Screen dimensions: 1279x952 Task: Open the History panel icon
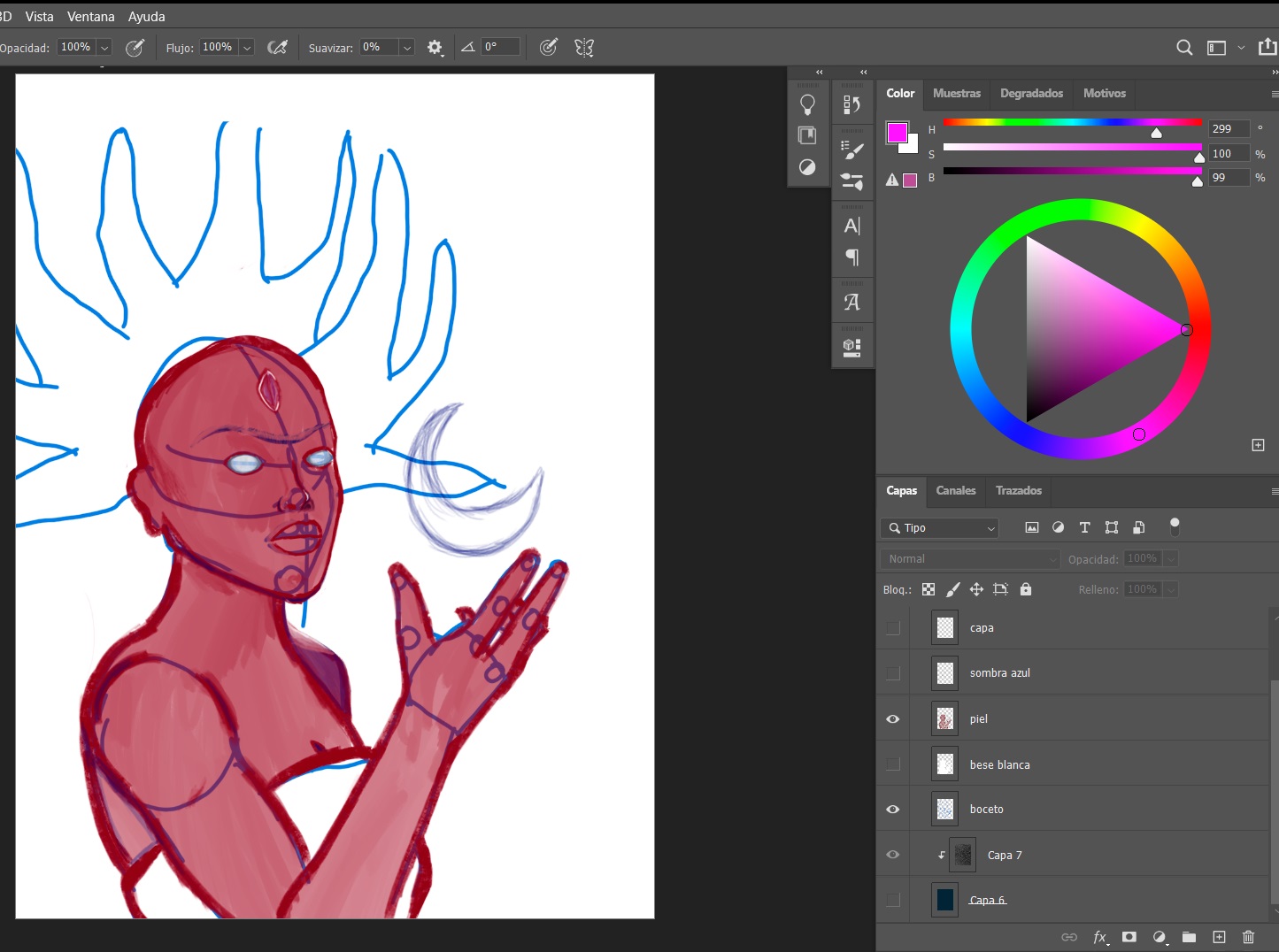(852, 104)
